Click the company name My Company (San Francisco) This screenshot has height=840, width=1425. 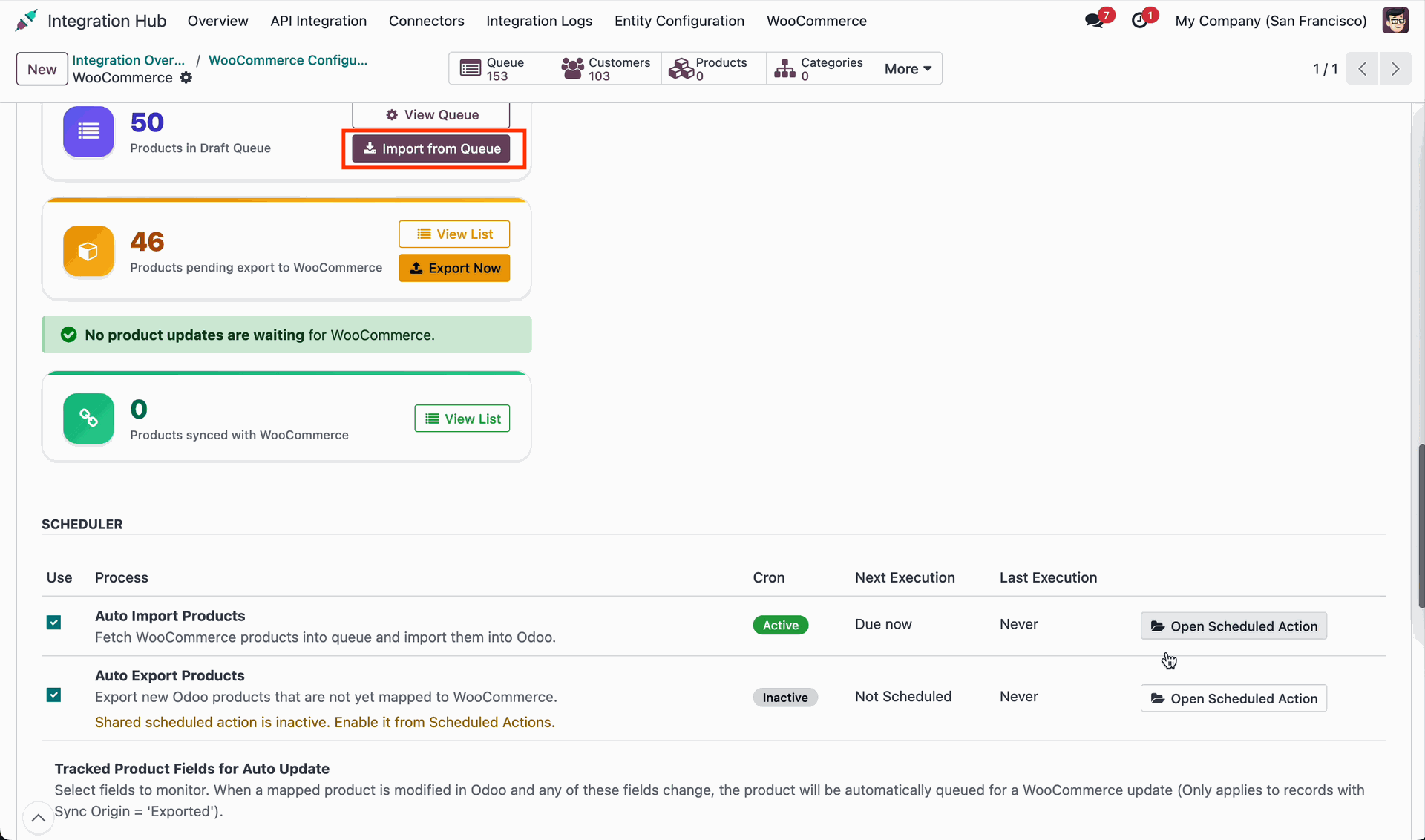[1271, 21]
